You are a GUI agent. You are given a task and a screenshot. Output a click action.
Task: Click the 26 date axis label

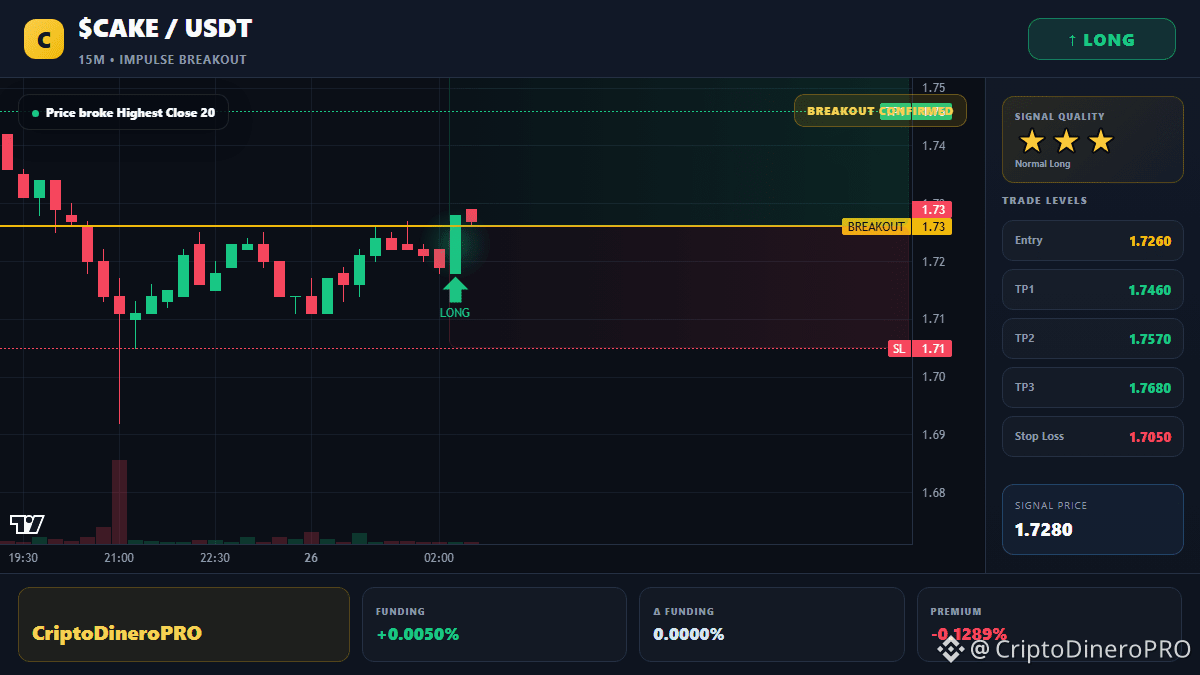(311, 558)
